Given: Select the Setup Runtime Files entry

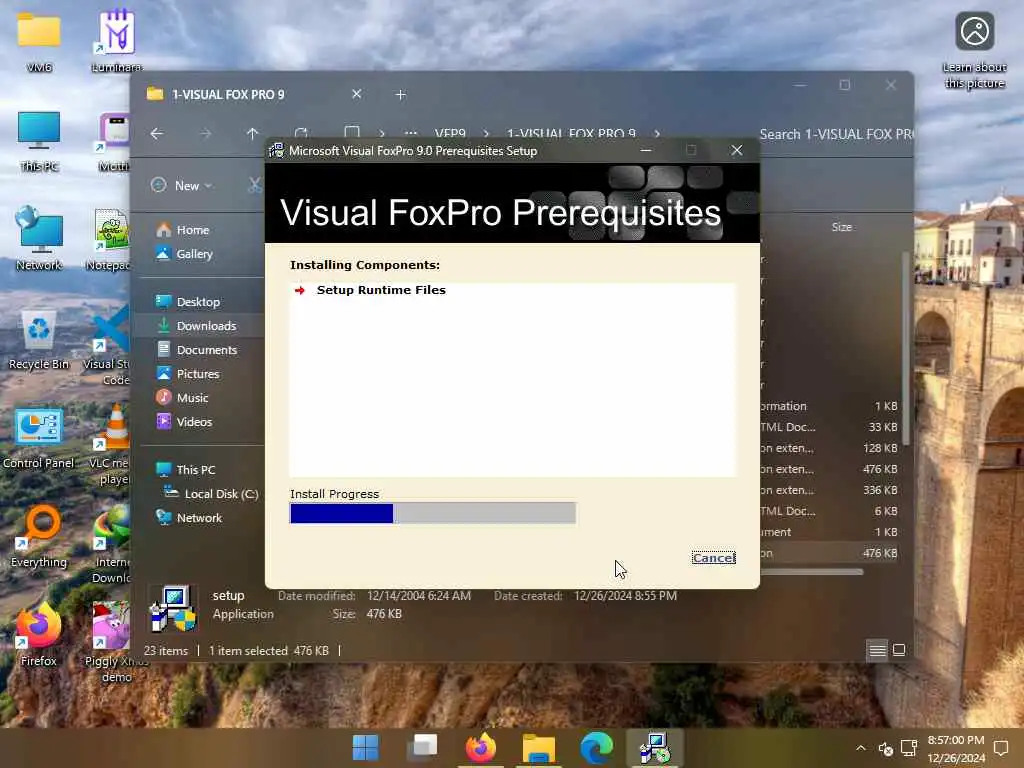Looking at the screenshot, I should (x=381, y=290).
